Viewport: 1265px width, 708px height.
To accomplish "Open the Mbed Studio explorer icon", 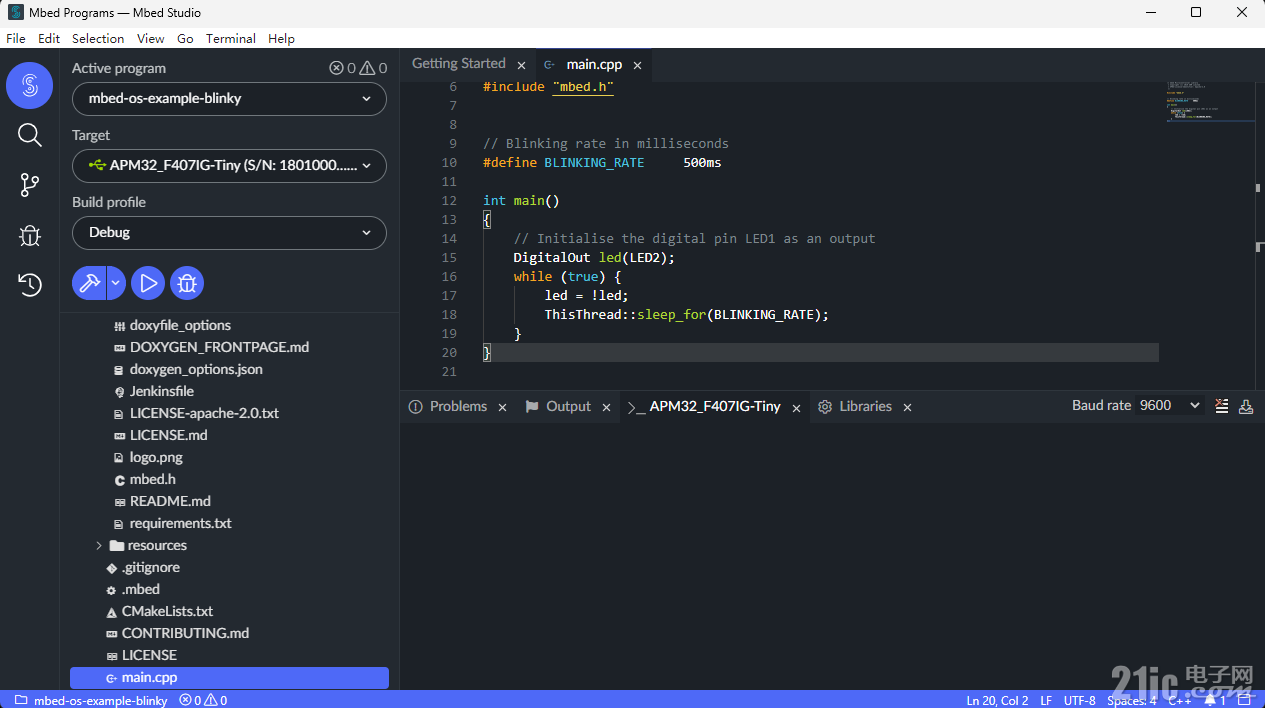I will 30,86.
